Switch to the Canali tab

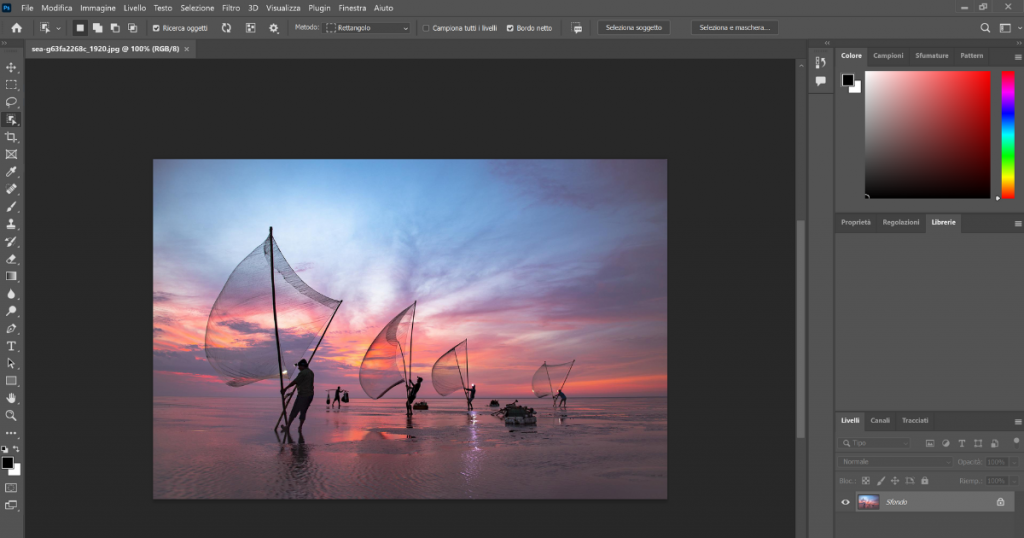(880, 420)
